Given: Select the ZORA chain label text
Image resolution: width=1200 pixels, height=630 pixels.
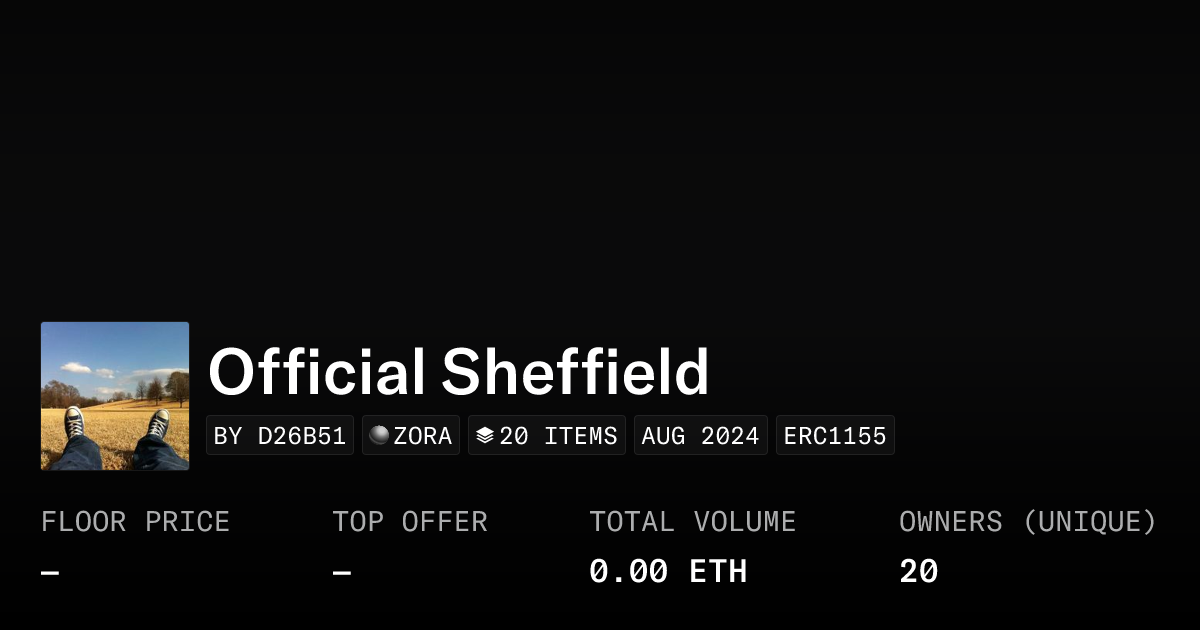Looking at the screenshot, I should pos(423,436).
